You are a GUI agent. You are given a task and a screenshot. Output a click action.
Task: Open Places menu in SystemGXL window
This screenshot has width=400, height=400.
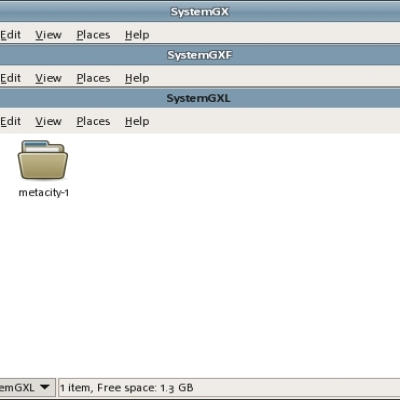click(x=93, y=121)
